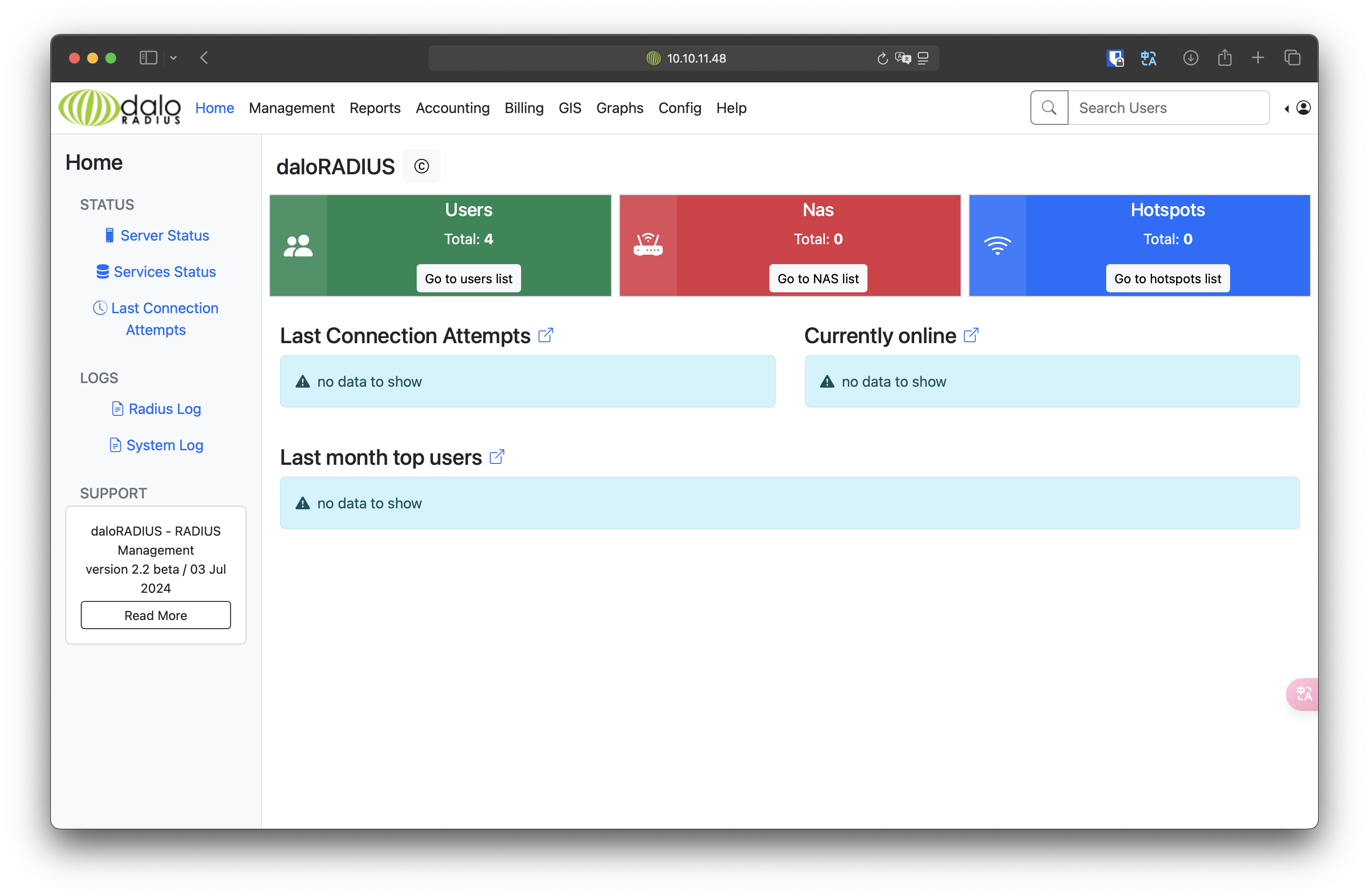Viewport: 1369px width, 896px height.
Task: Open the Safari share menu
Action: 1225,58
